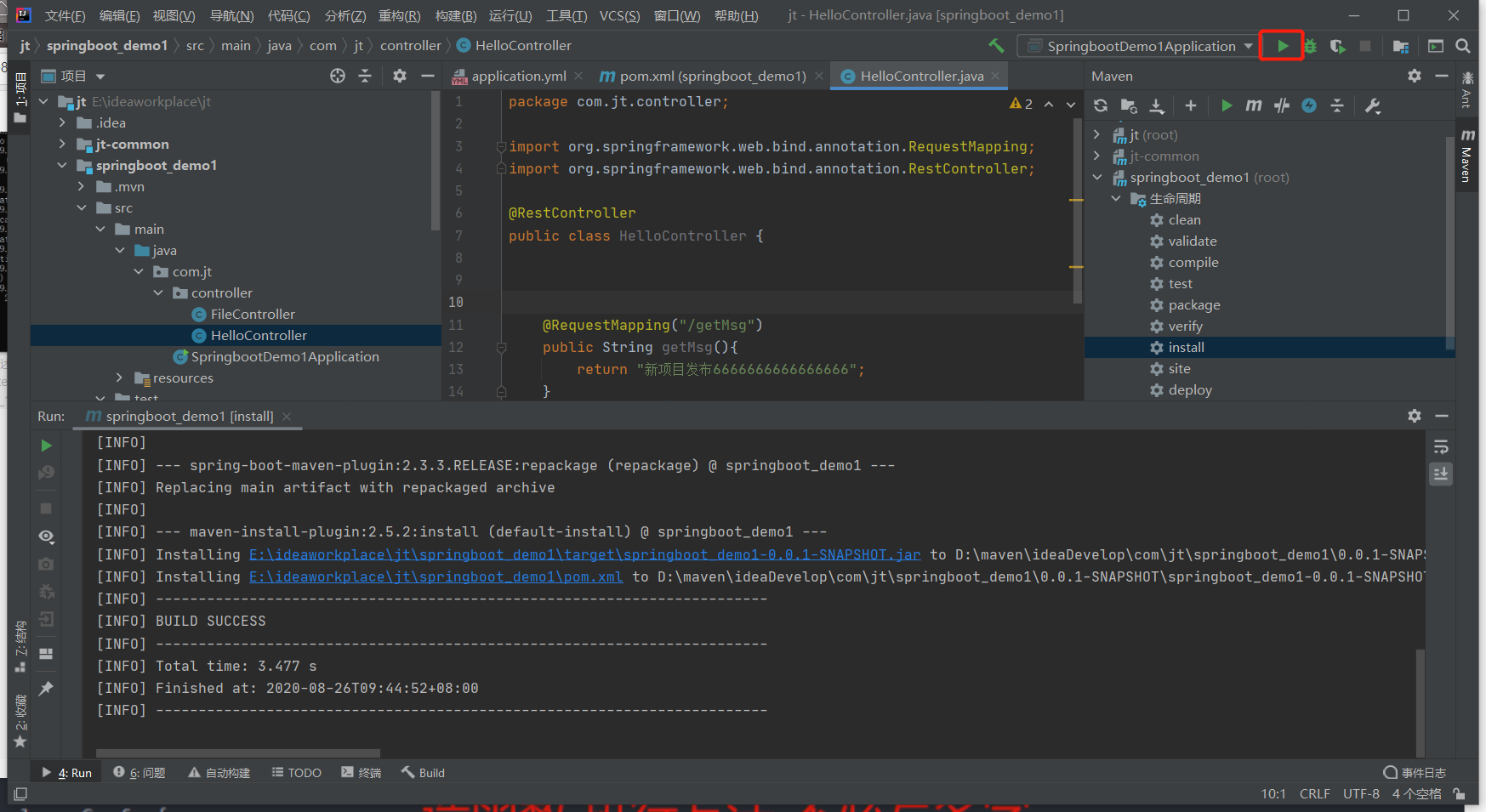This screenshot has width=1486, height=812.
Task: Run SpringbootDemo1Application with the green play button
Action: 1283,46
